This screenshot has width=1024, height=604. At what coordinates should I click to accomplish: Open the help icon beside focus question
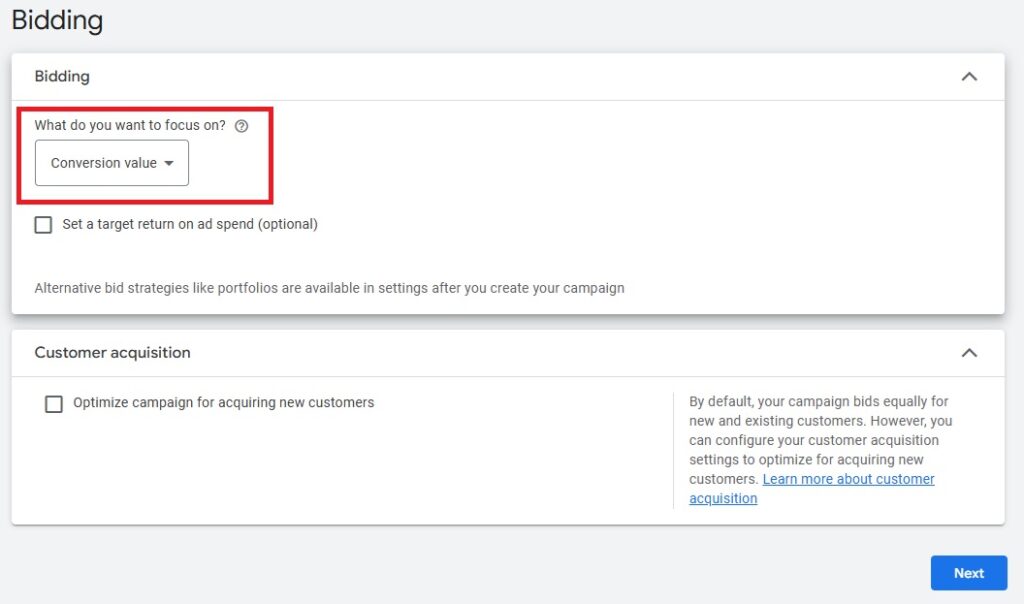(242, 126)
